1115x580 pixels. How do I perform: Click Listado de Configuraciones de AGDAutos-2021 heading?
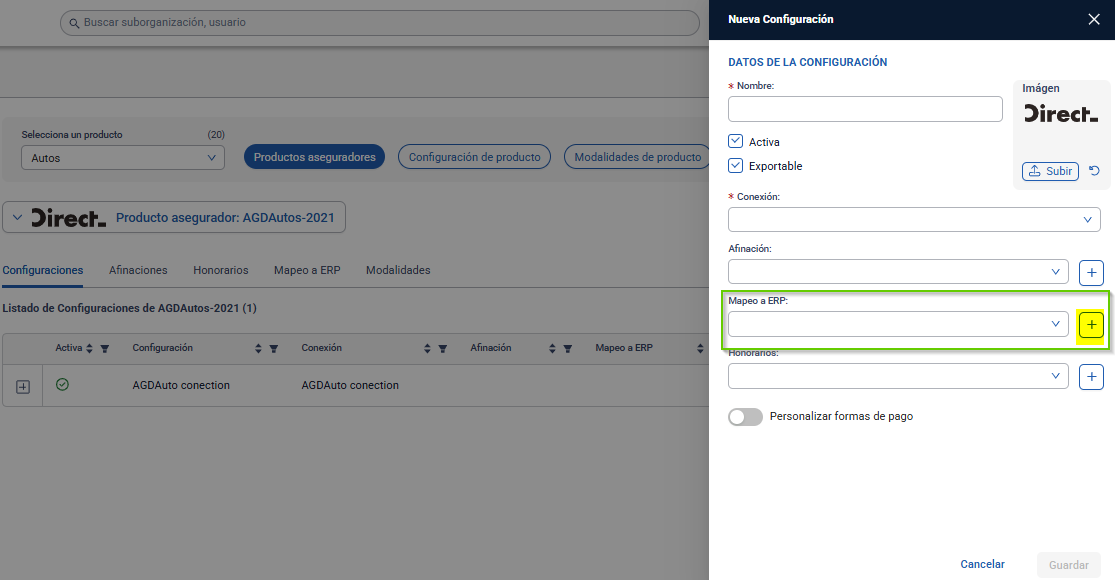(x=129, y=308)
